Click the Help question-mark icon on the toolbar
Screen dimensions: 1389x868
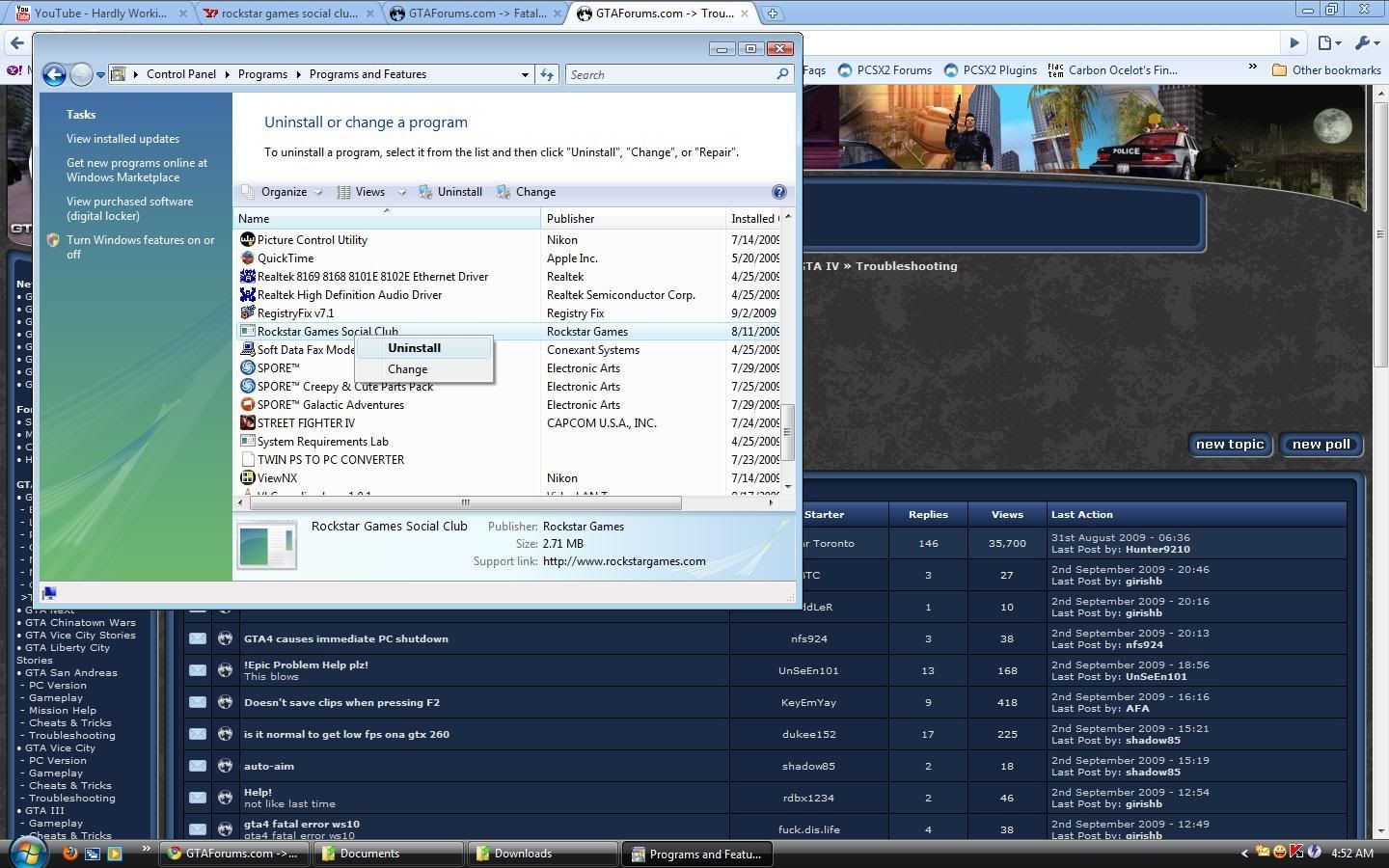pyautogui.click(x=778, y=192)
